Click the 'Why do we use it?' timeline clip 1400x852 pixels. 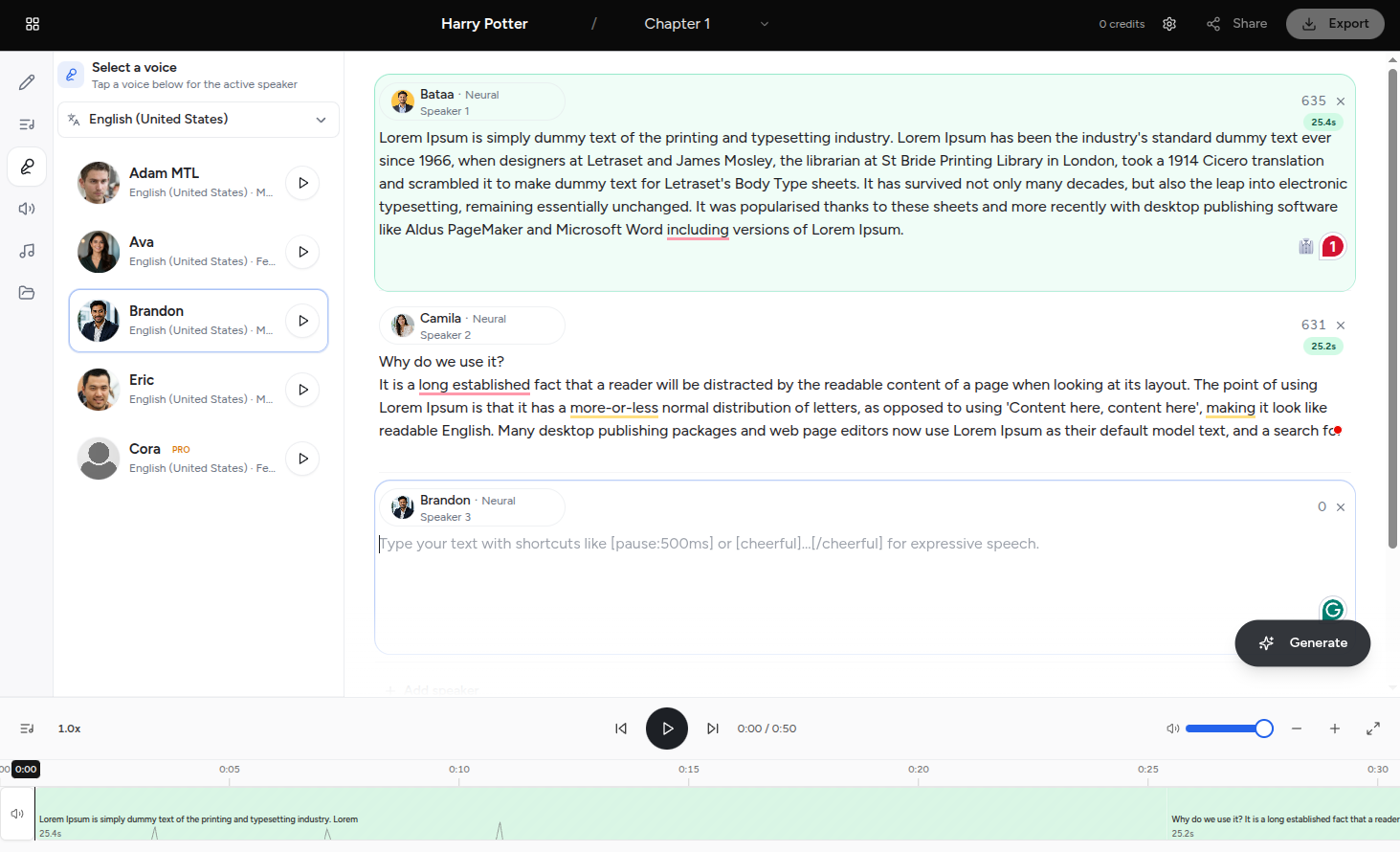pyautogui.click(x=1283, y=814)
